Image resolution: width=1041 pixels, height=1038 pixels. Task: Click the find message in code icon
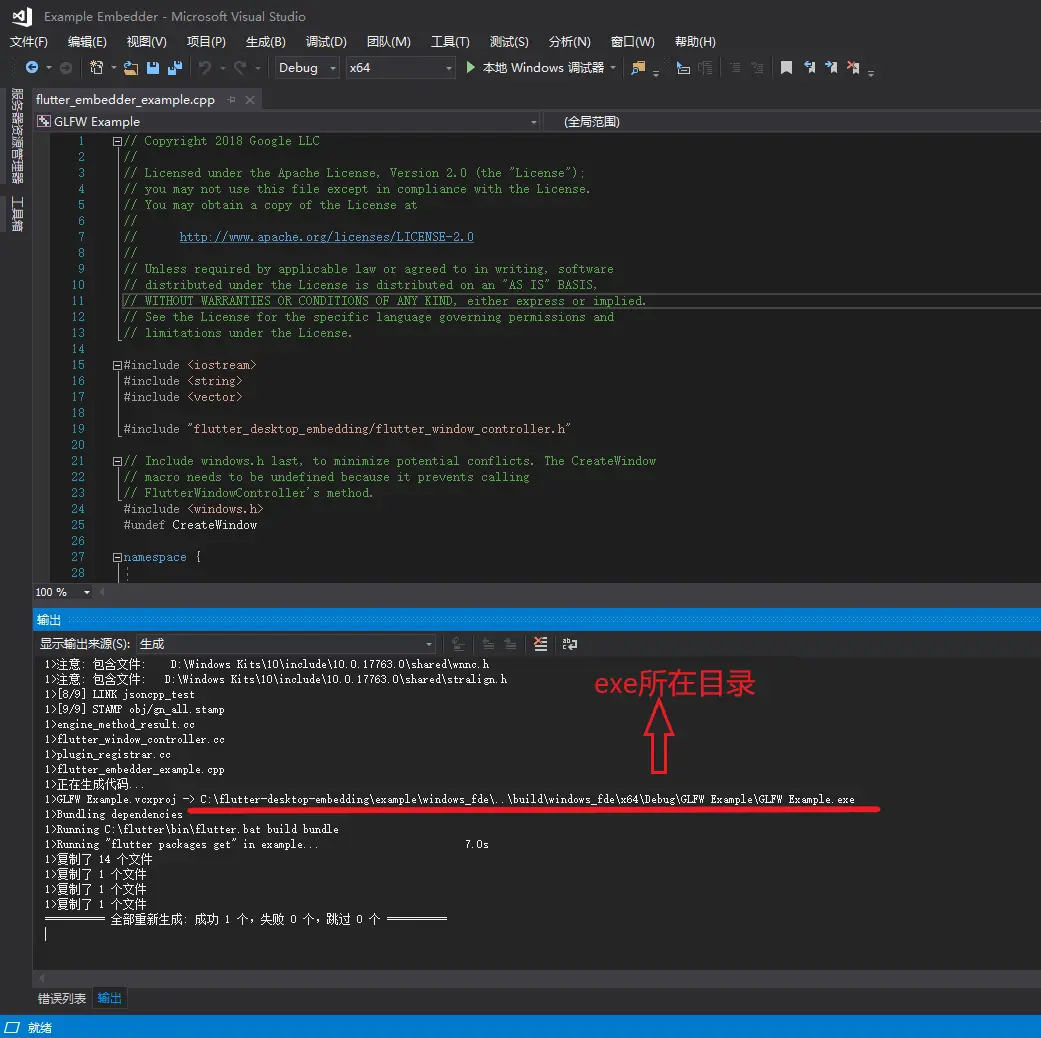click(457, 644)
